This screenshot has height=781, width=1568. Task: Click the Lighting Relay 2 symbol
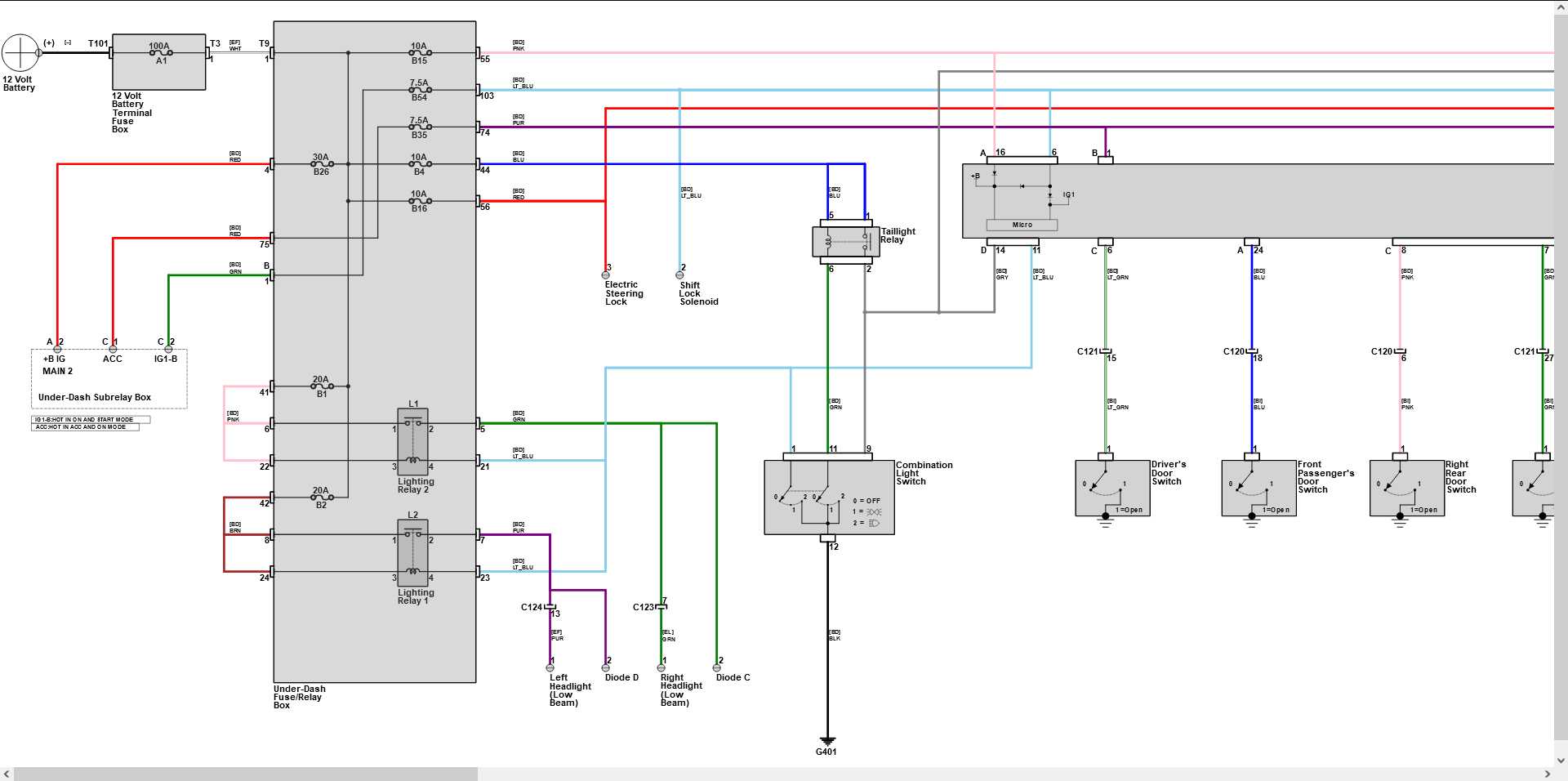tap(412, 442)
